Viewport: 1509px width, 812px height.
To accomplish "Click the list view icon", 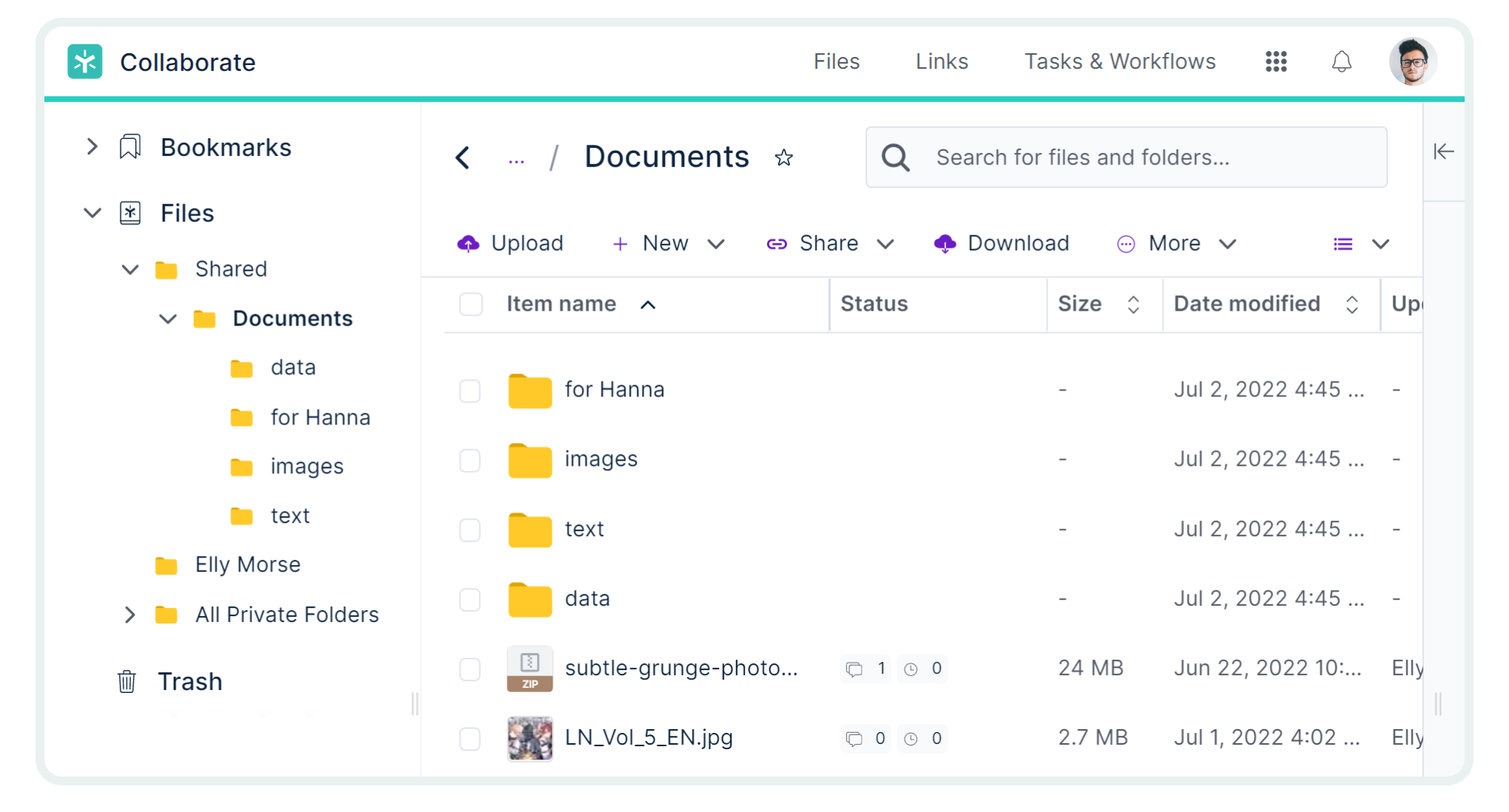I will (x=1343, y=244).
